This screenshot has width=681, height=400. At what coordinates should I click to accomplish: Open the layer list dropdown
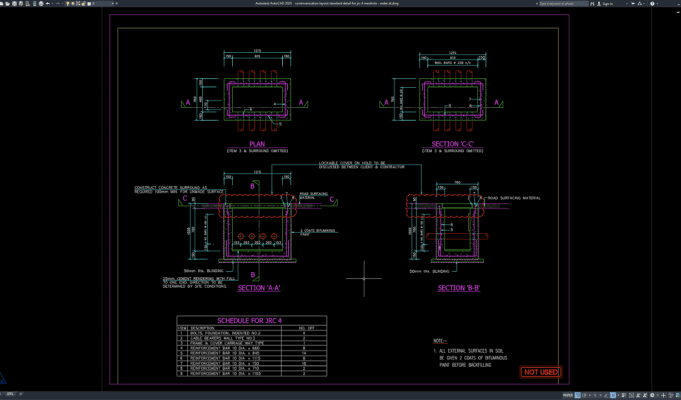point(113,3)
